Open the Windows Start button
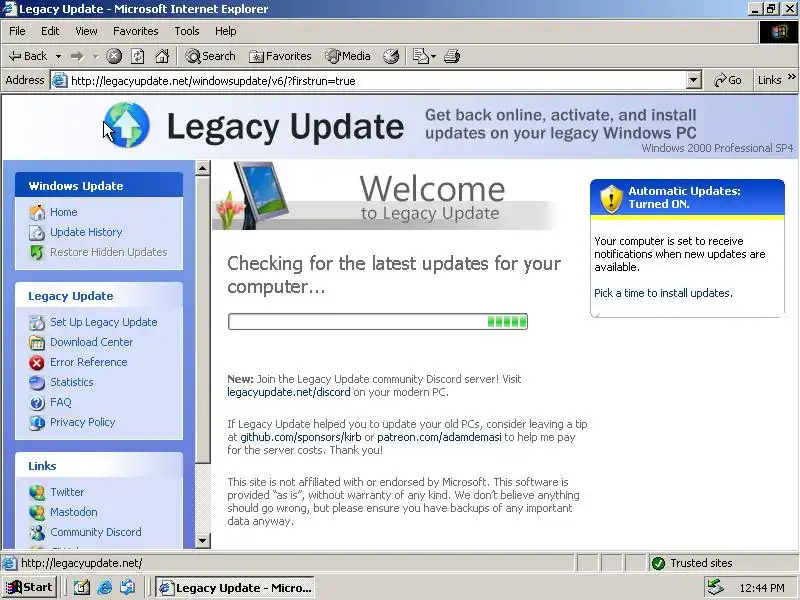Image resolution: width=800 pixels, height=600 pixels. (x=29, y=587)
